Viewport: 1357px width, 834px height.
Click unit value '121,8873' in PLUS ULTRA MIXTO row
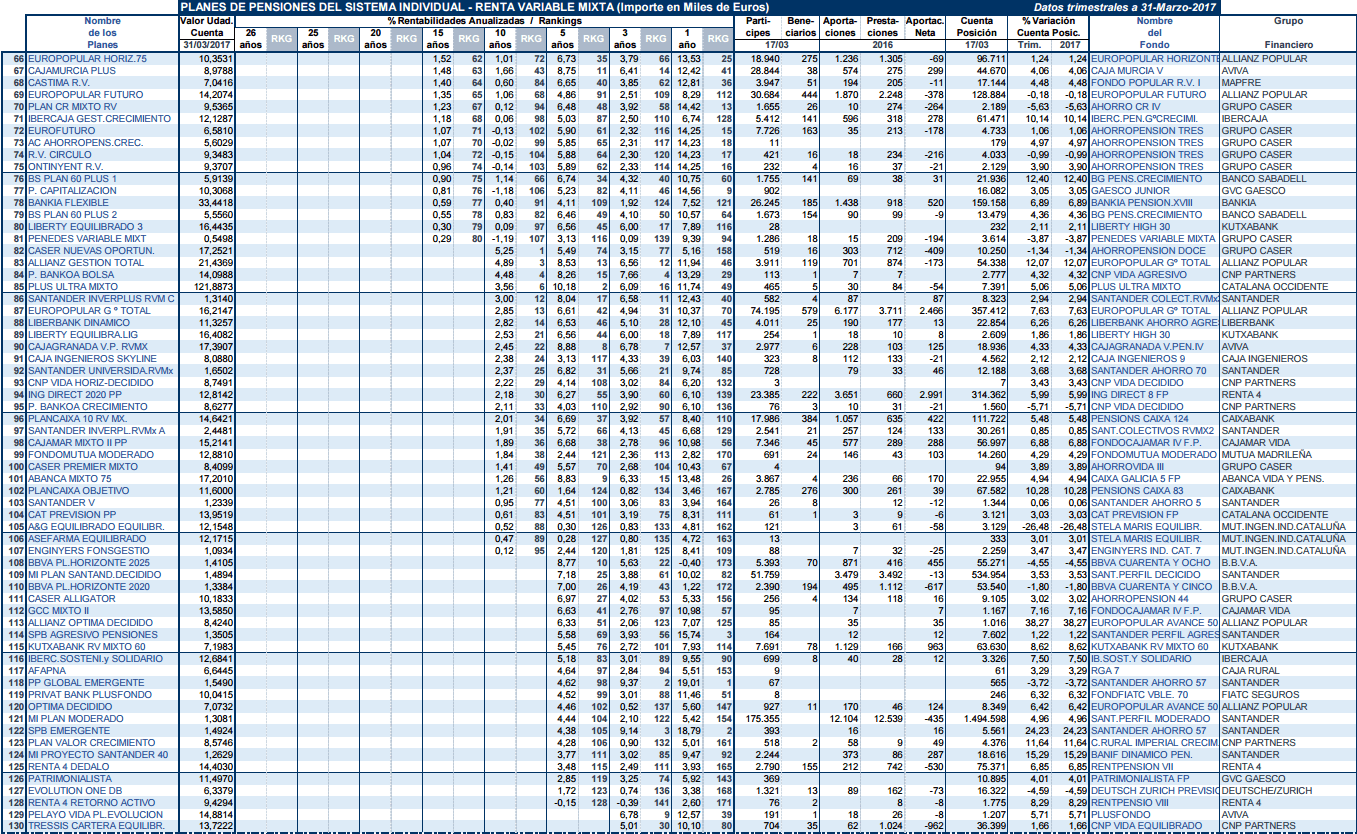[x=214, y=287]
